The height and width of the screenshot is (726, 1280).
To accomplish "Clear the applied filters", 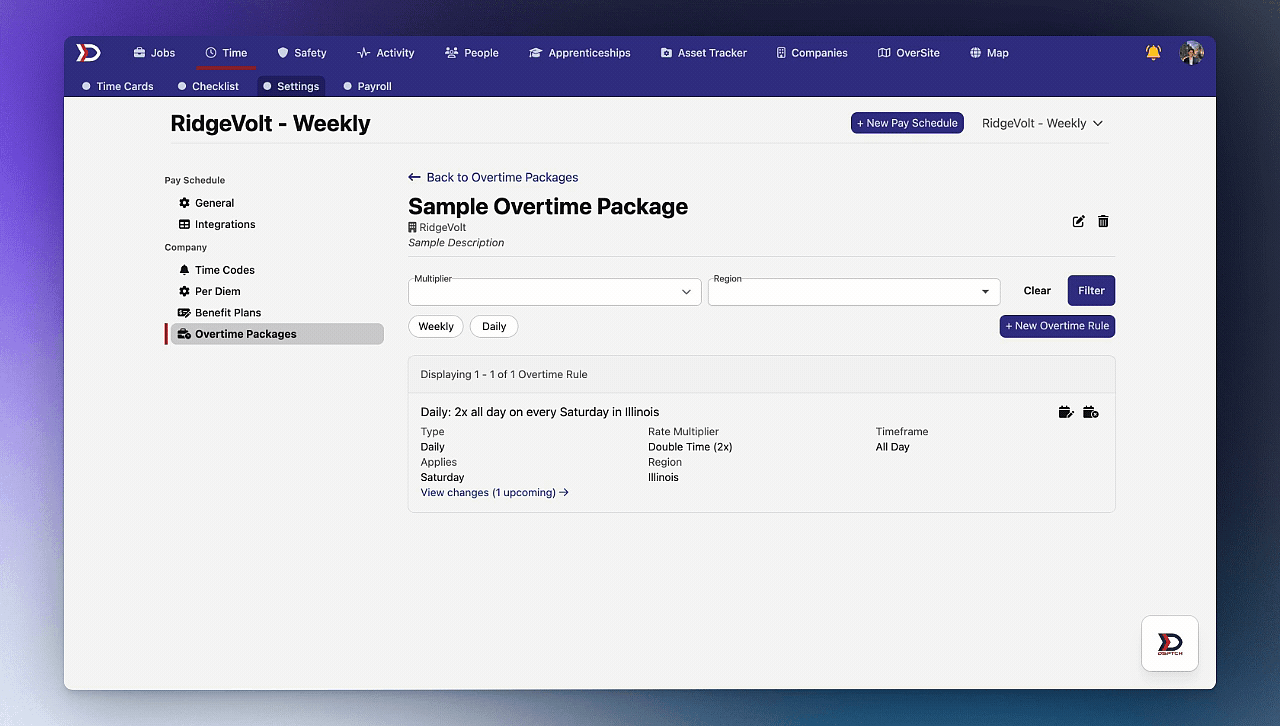I will 1037,291.
